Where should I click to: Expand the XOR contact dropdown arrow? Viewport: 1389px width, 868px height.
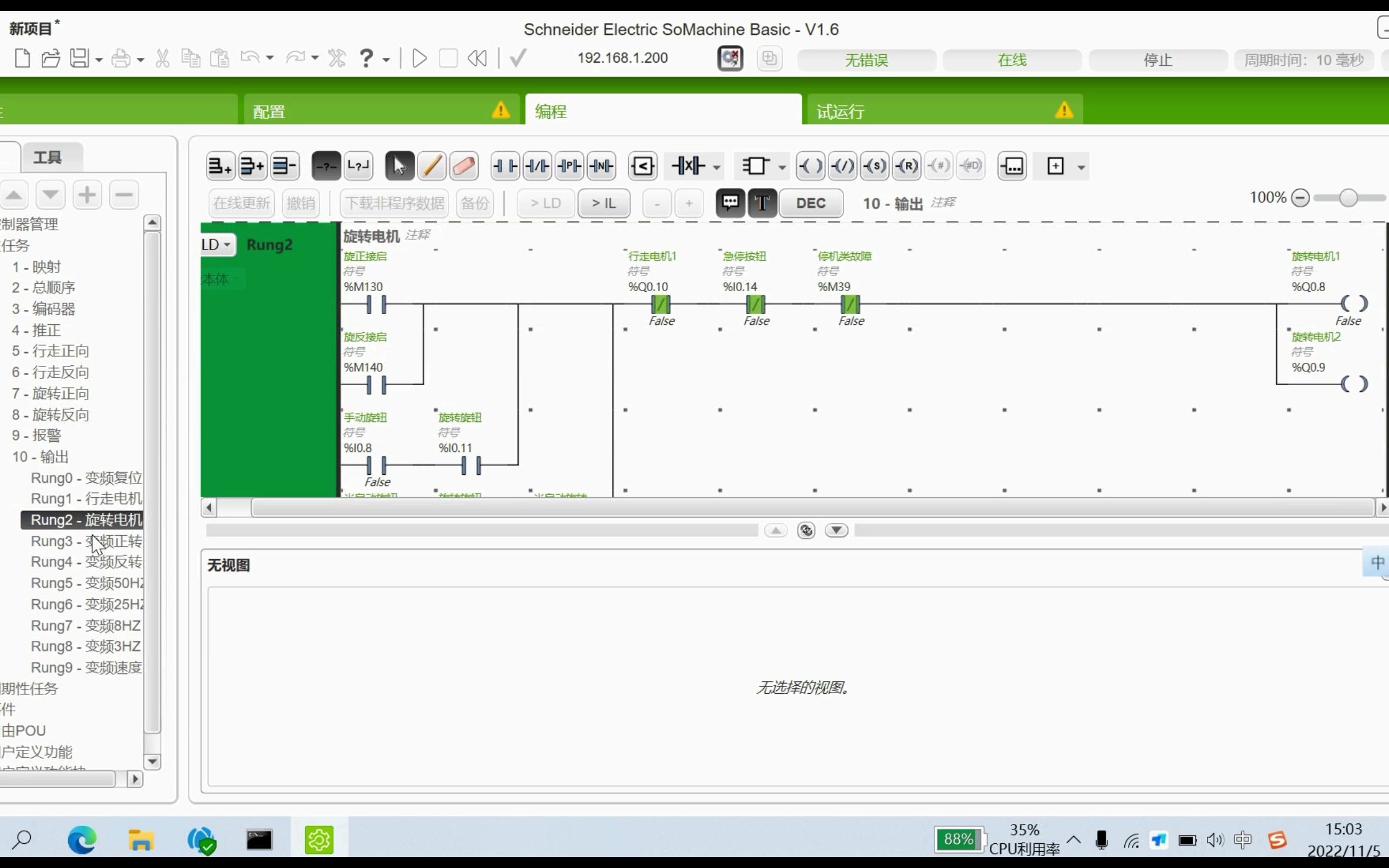tap(717, 167)
